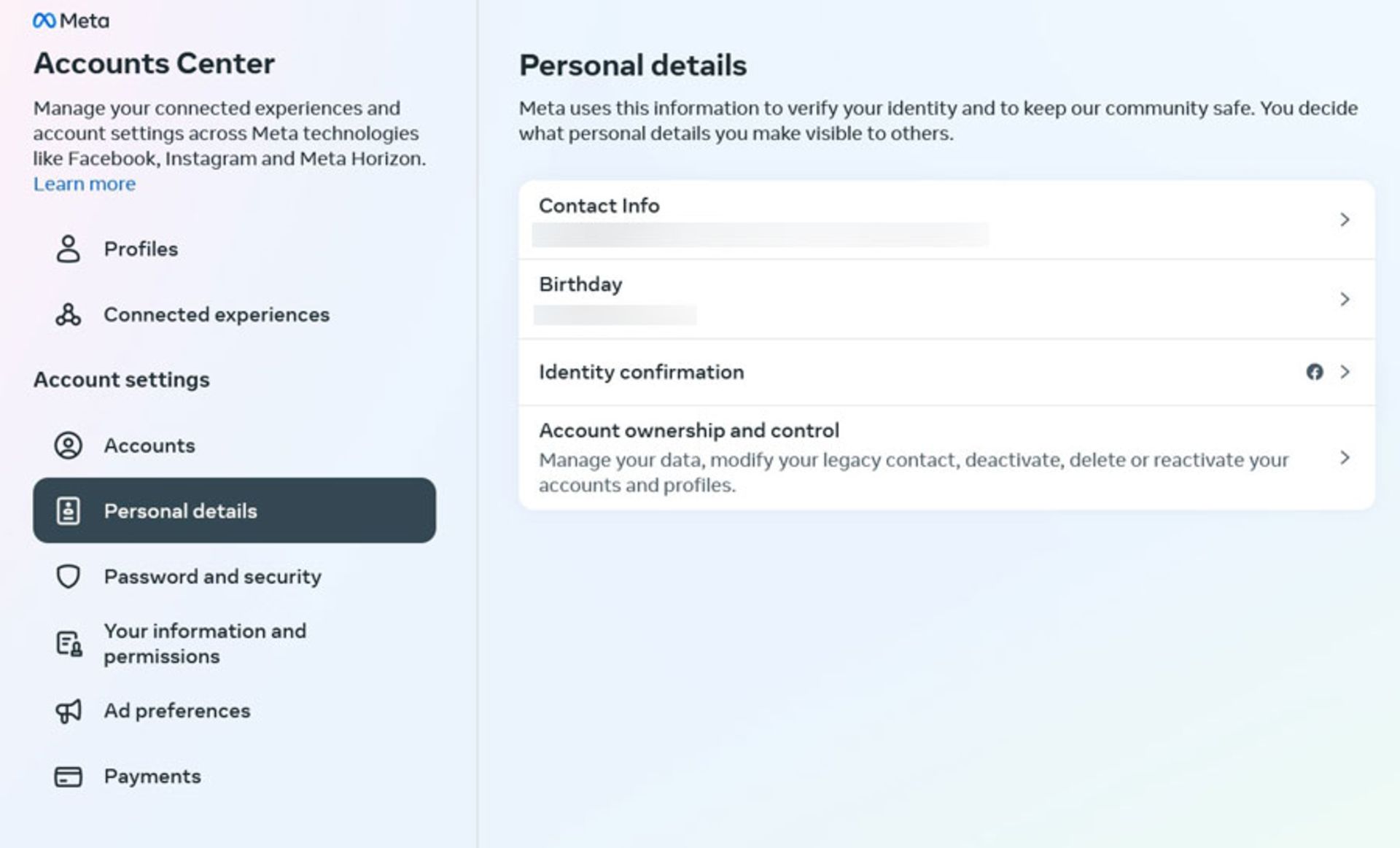This screenshot has height=848, width=1400.
Task: Click the information and permissions document-lock icon
Action: coord(69,644)
